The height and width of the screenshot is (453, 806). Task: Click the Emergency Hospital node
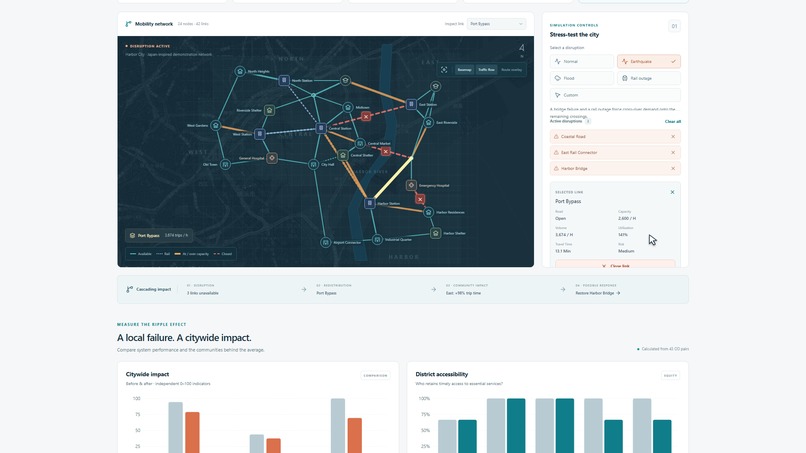point(411,185)
